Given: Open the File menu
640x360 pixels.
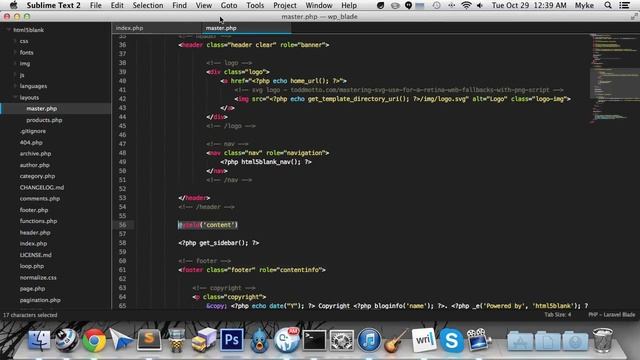Looking at the screenshot, I should coord(96,5).
